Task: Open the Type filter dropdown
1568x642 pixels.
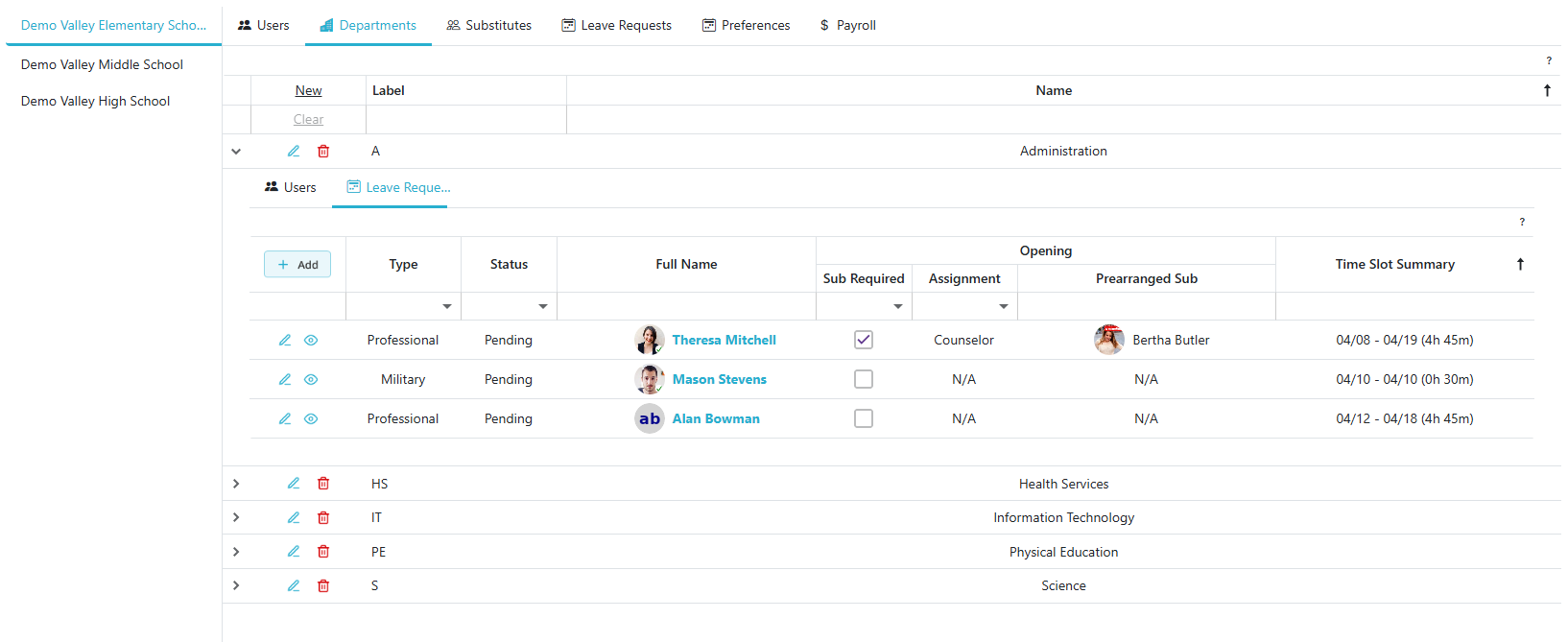Action: click(446, 307)
